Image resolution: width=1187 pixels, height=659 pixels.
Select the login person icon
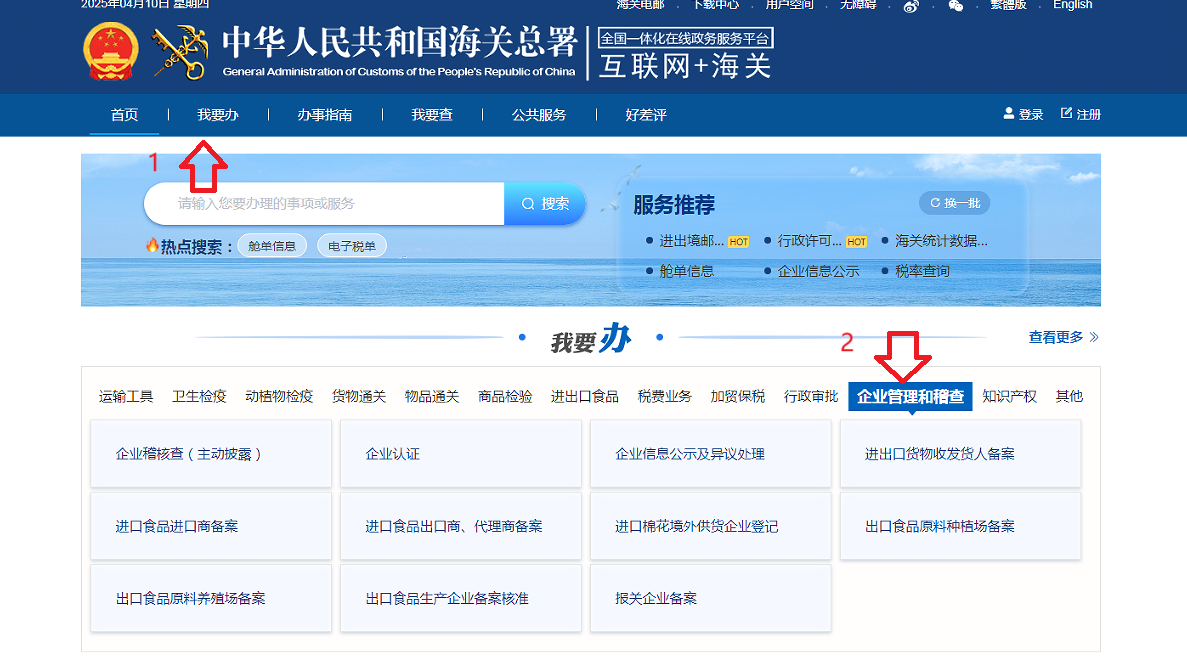pyautogui.click(x=1010, y=113)
